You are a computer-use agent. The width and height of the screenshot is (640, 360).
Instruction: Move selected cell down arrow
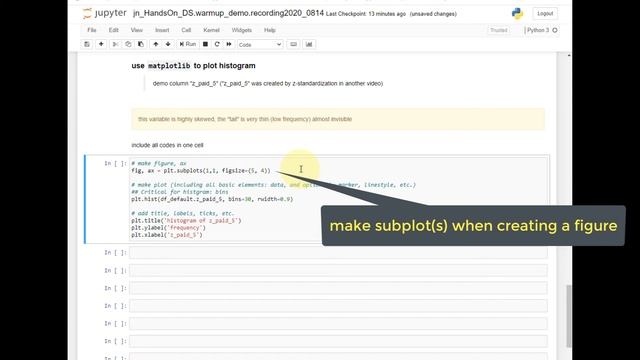pos(168,44)
